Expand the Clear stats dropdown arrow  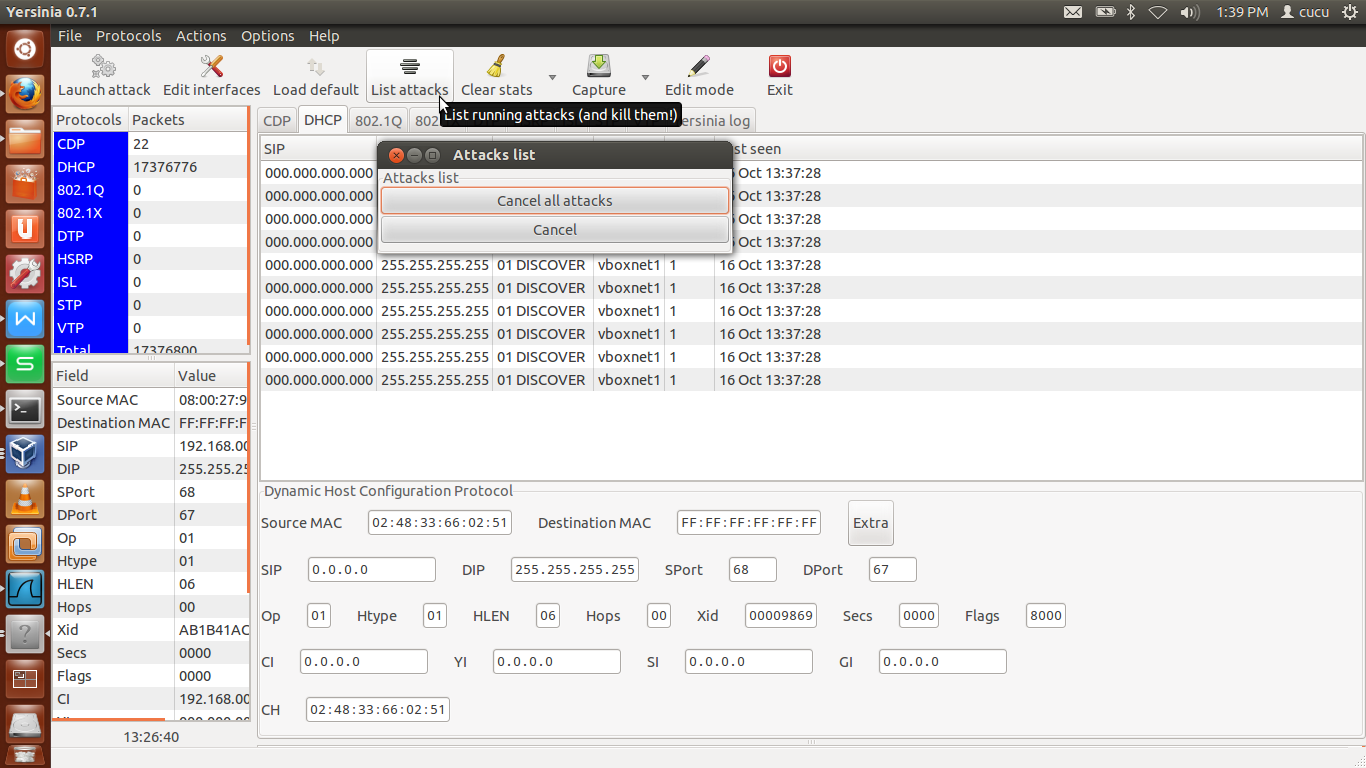(x=552, y=77)
